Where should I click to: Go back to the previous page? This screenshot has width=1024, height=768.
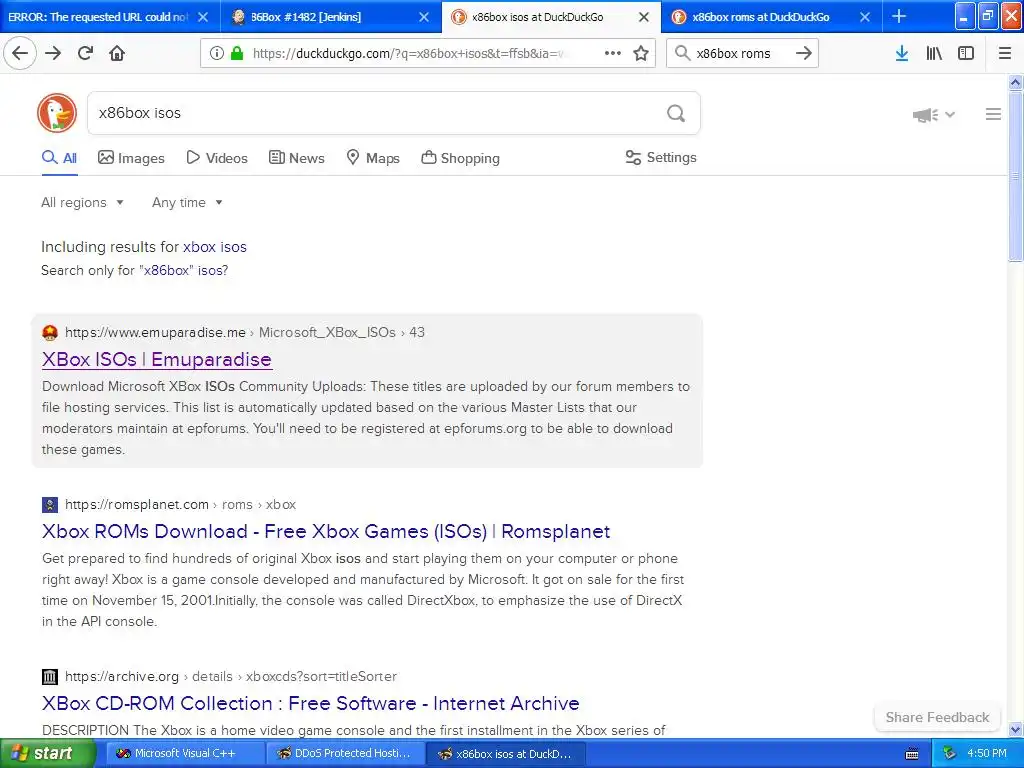[x=20, y=53]
